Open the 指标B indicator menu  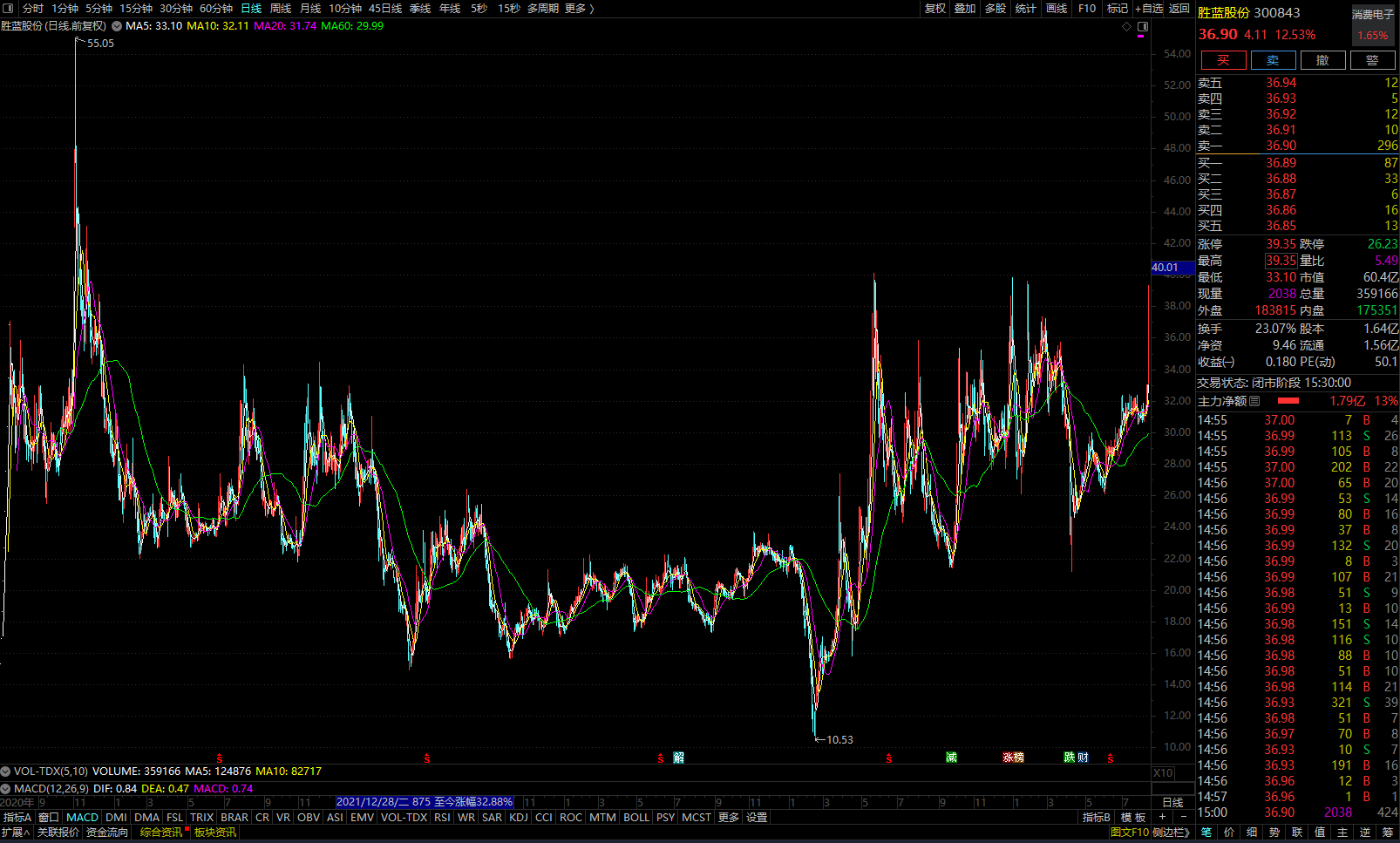coord(1097,818)
